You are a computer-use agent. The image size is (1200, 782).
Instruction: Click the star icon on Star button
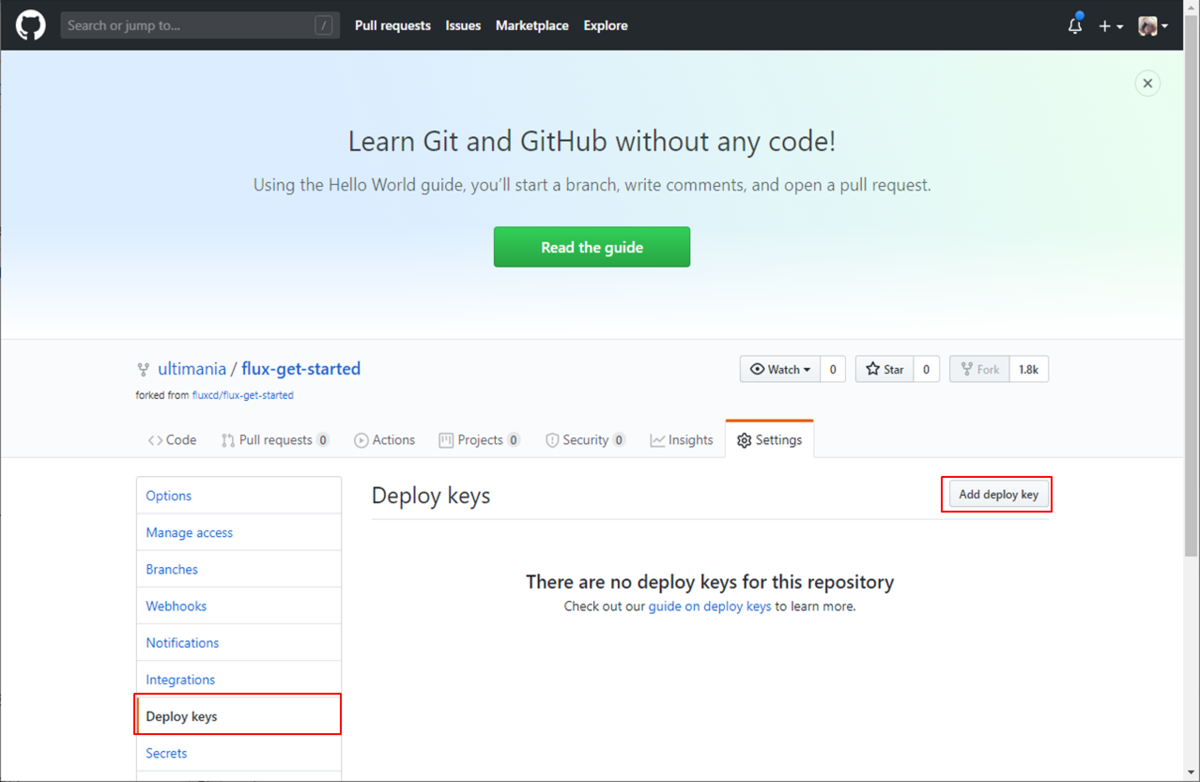point(873,369)
